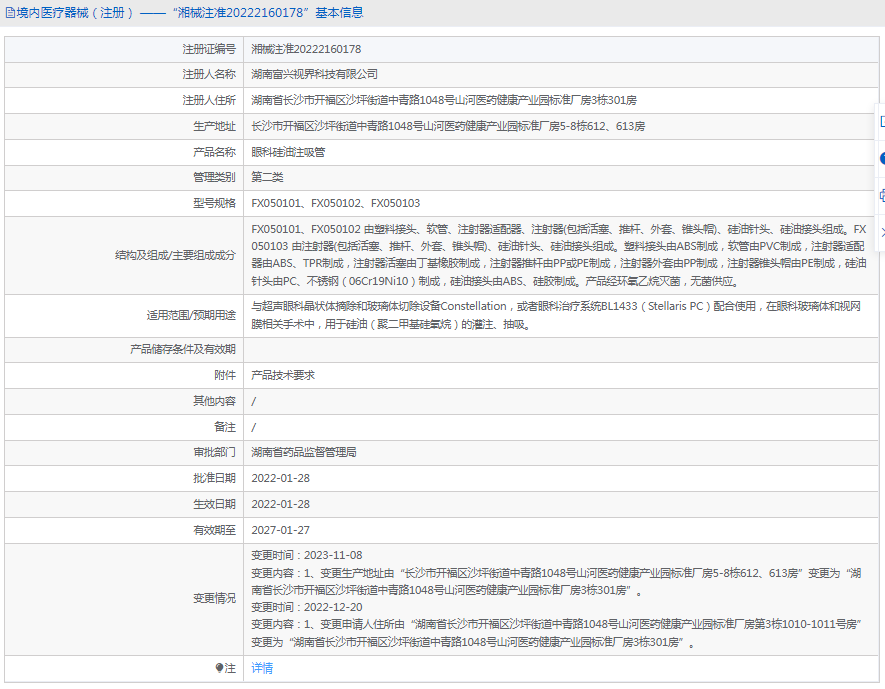
Task: Click the 结构及组成/主要组成成分 row label
Action: click(177, 256)
